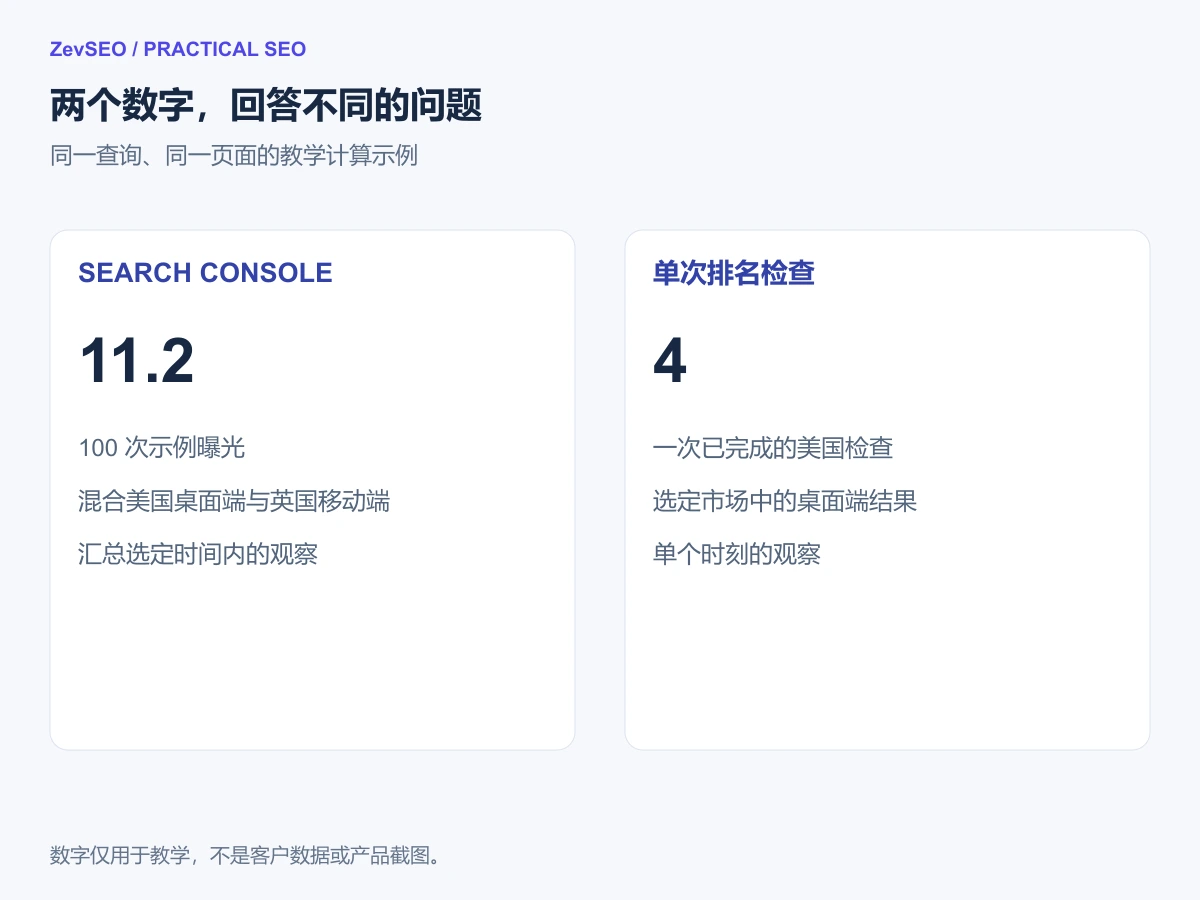Select the heading 两个数字，回答不同的问题
1200x900 pixels.
coord(266,105)
